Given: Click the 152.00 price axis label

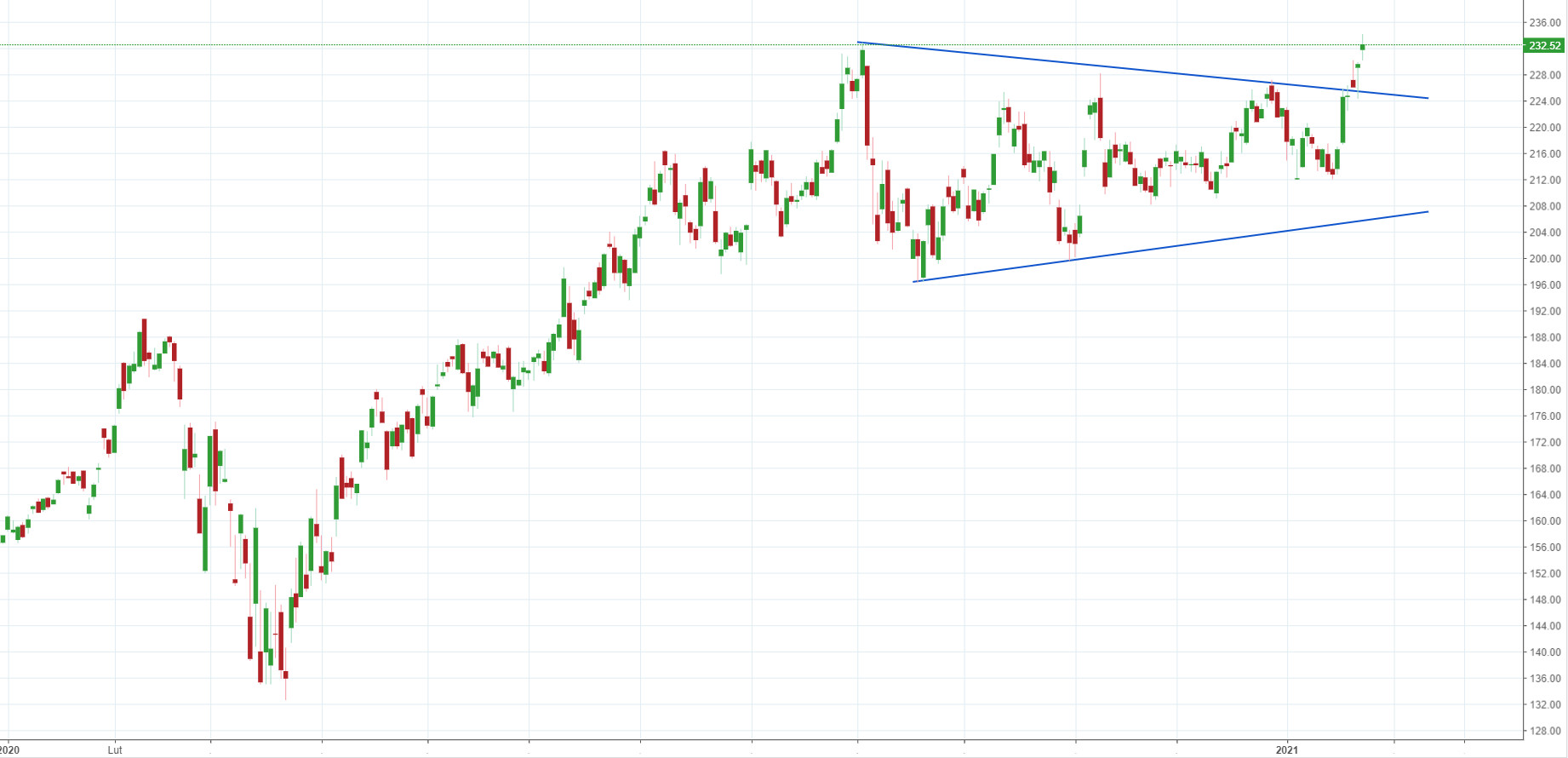Looking at the screenshot, I should pos(1545,574).
